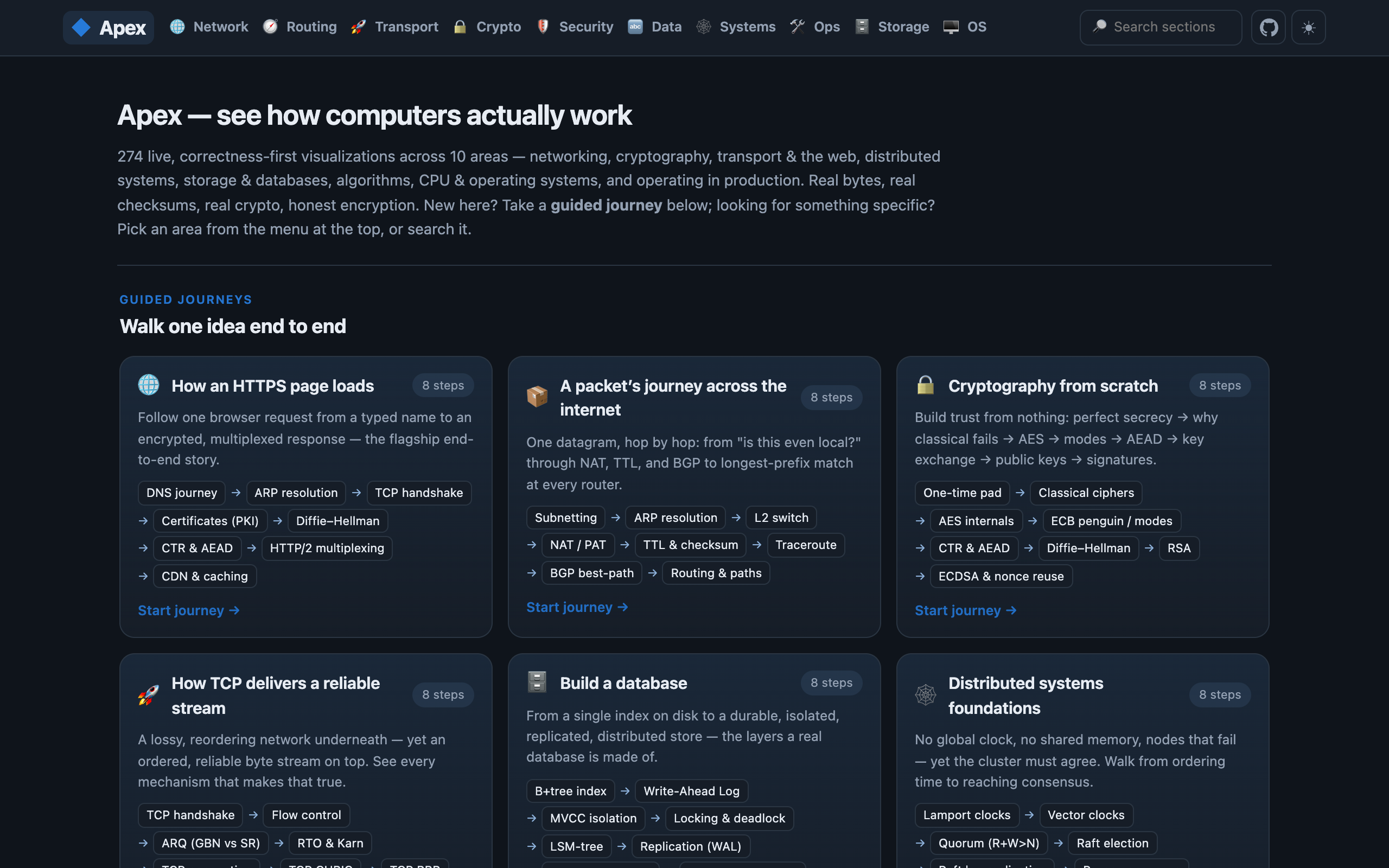Open the GitHub repository icon
The height and width of the screenshot is (868, 1389).
pyautogui.click(x=1269, y=27)
